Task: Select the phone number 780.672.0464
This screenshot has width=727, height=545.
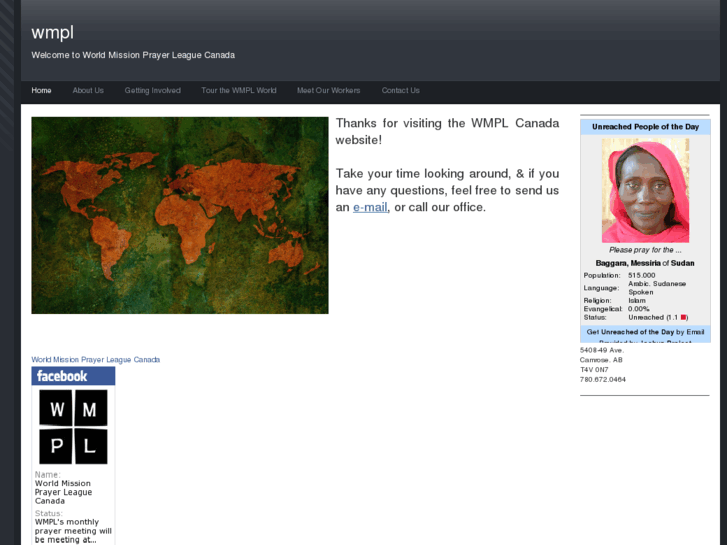Action: coord(603,379)
